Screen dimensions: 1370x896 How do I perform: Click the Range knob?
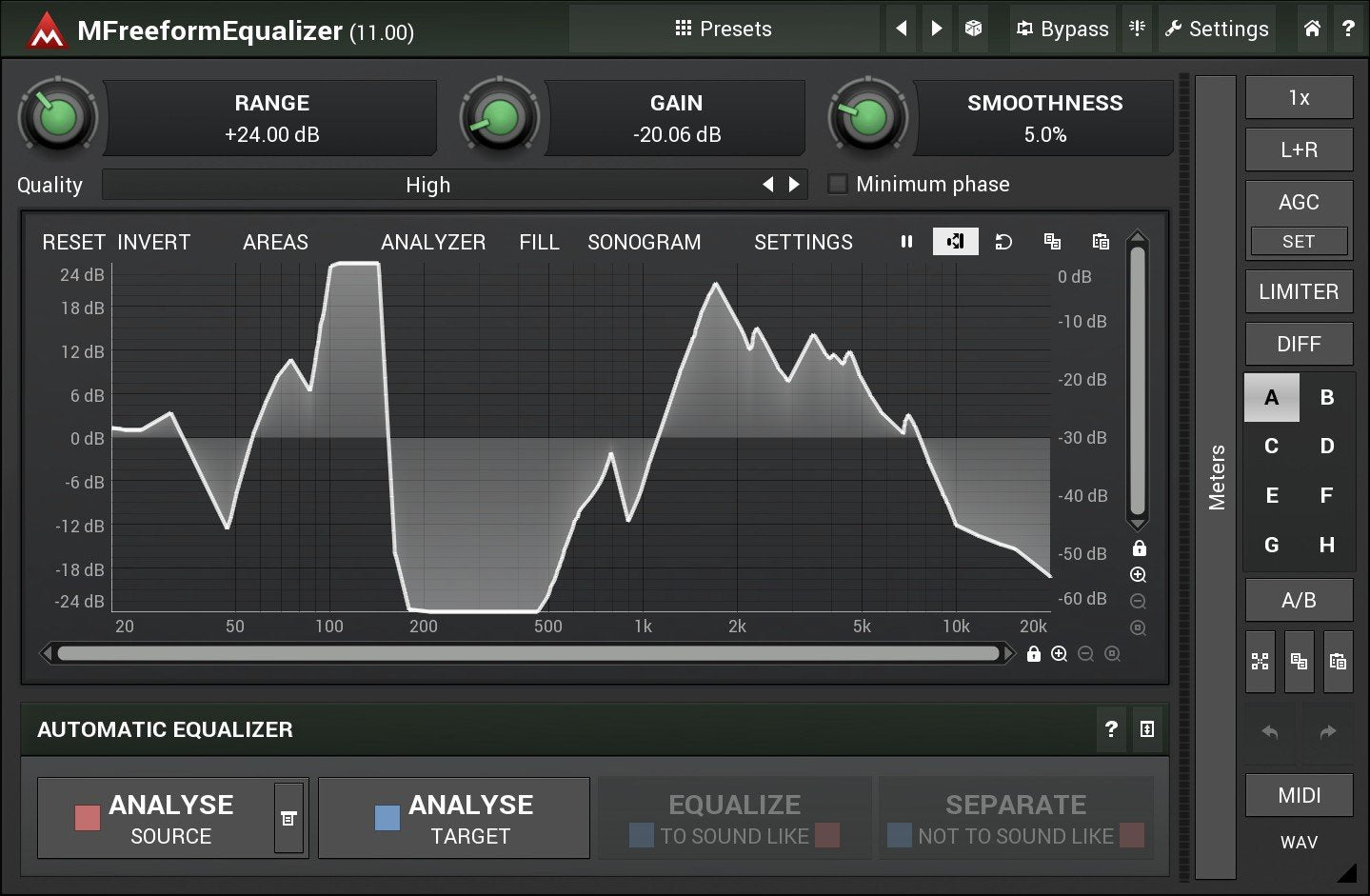58,118
